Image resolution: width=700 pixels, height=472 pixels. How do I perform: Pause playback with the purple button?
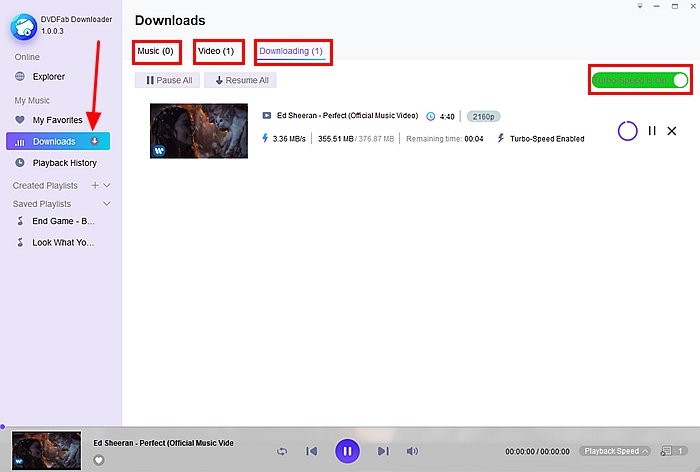coord(347,452)
